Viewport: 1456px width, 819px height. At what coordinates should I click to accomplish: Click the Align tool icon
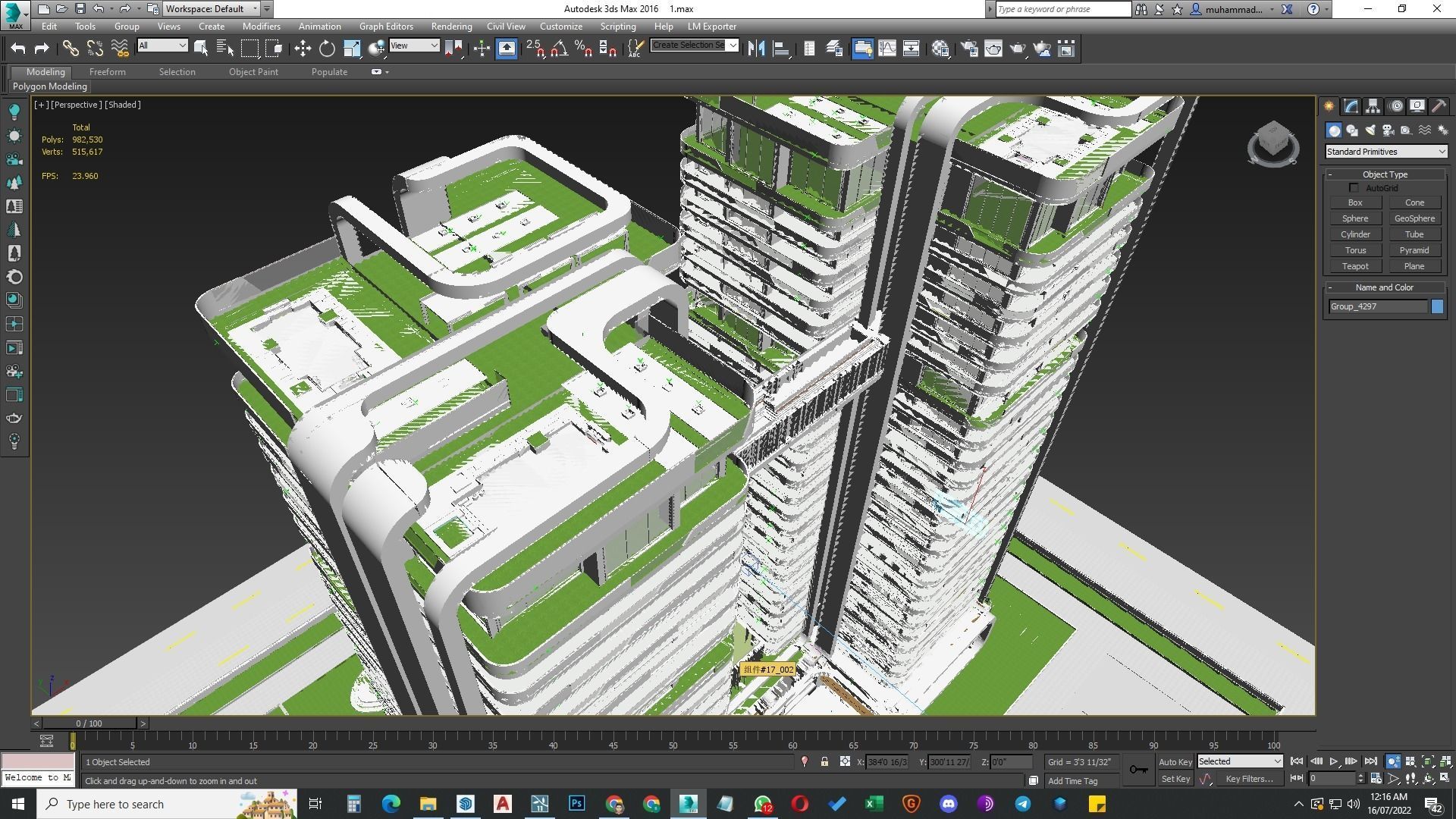click(780, 49)
